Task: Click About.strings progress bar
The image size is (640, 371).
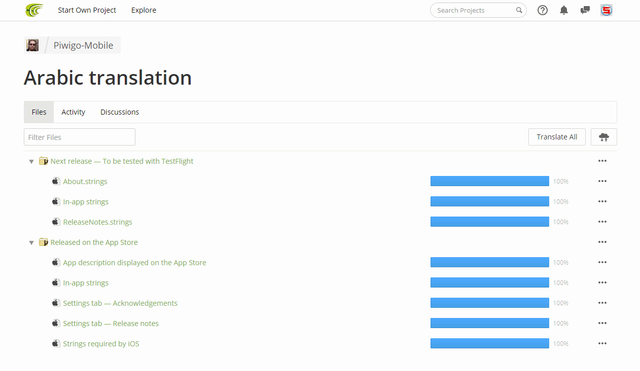Action: click(489, 181)
